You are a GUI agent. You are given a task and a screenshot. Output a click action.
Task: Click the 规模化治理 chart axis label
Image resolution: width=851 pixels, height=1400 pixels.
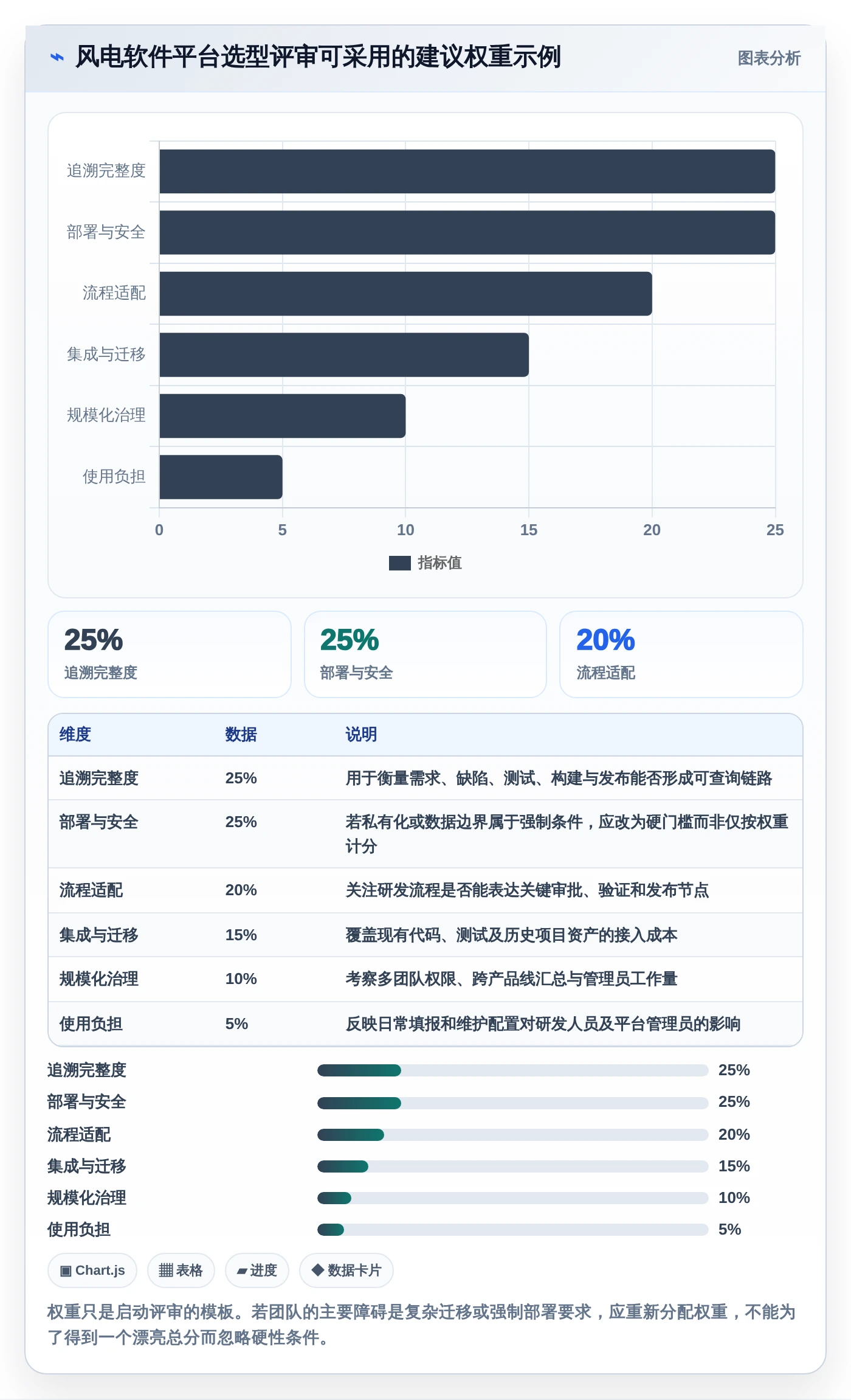[106, 415]
